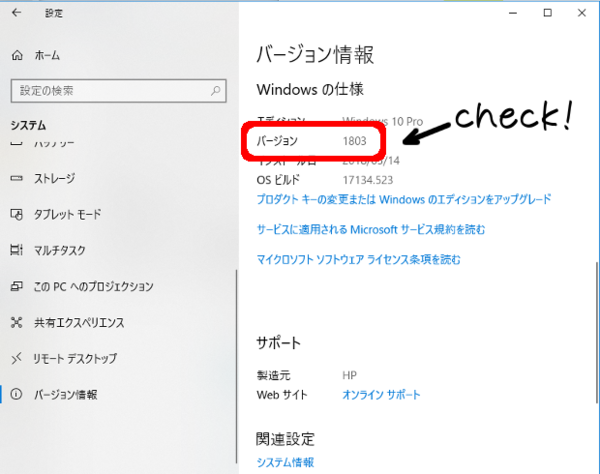Select the manufacturer value HP
Viewport: 600px width, 474px height.
tap(349, 375)
